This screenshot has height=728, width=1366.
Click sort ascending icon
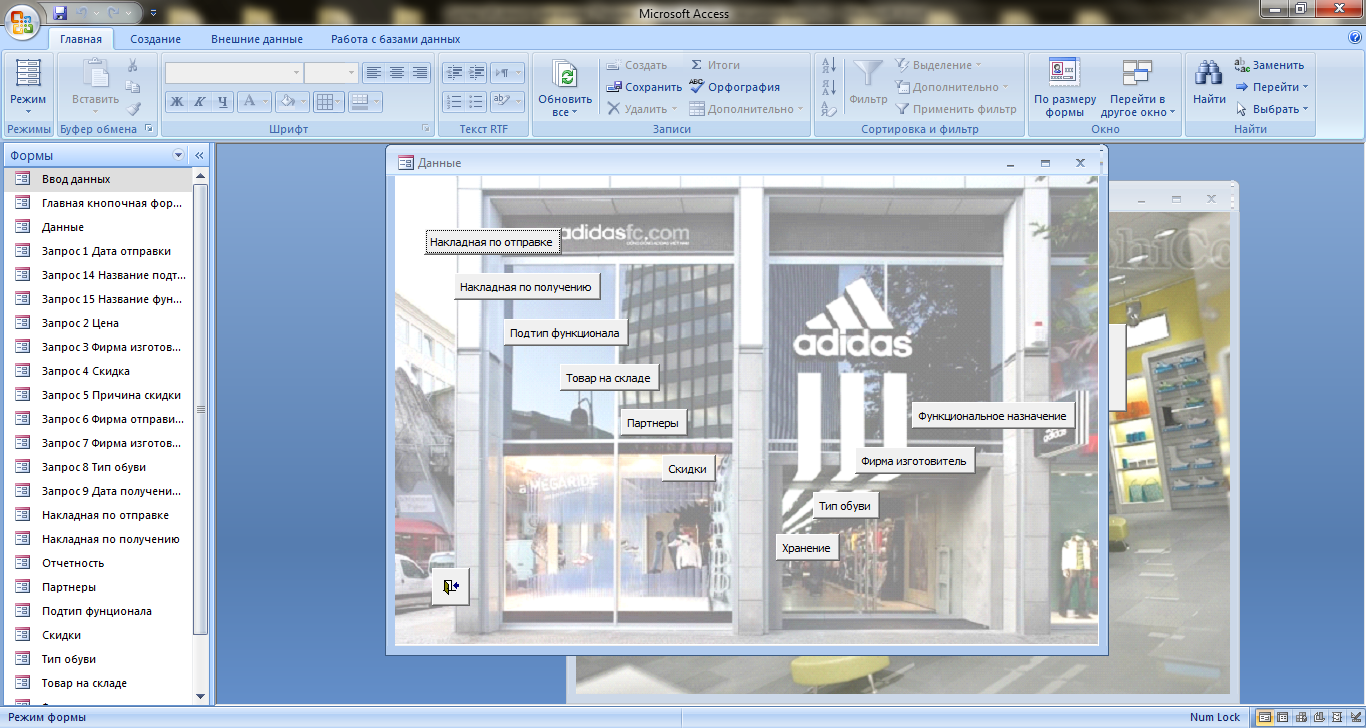pos(828,65)
